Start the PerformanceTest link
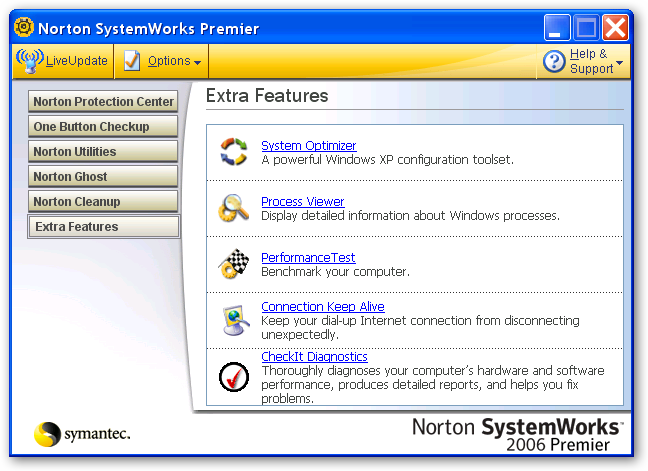 point(308,257)
